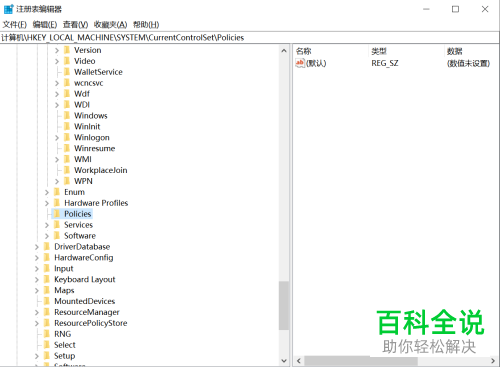
Task: Click the Winresume folder icon
Action: click(67, 148)
